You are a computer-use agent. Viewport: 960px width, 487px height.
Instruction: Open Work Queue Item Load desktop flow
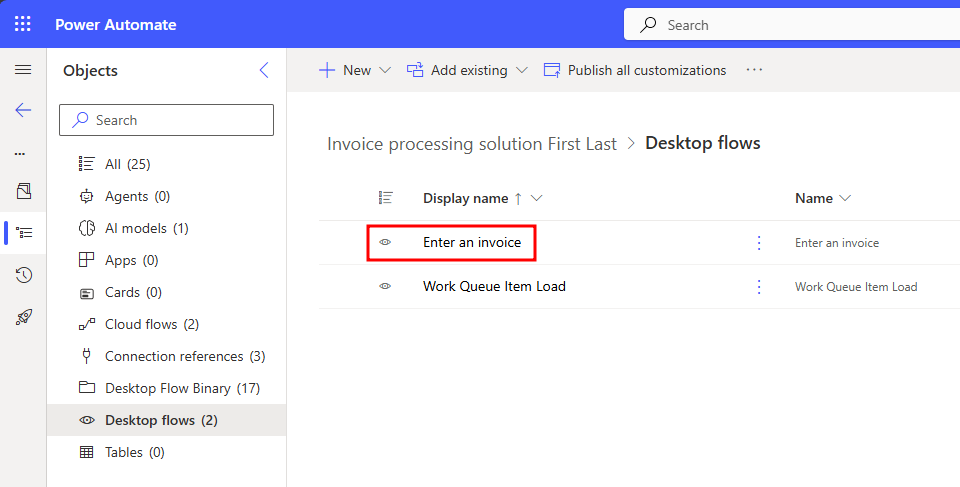tap(494, 287)
